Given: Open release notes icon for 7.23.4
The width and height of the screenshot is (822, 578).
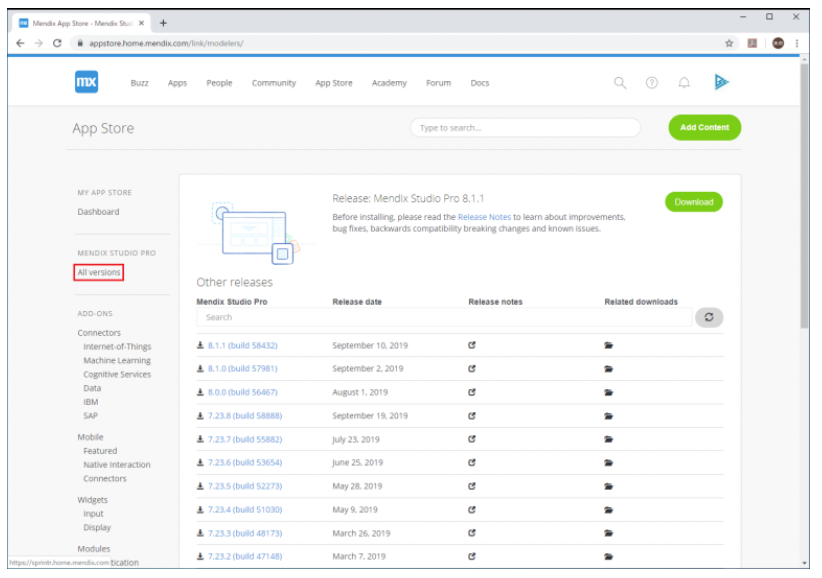Looking at the screenshot, I should (x=472, y=510).
